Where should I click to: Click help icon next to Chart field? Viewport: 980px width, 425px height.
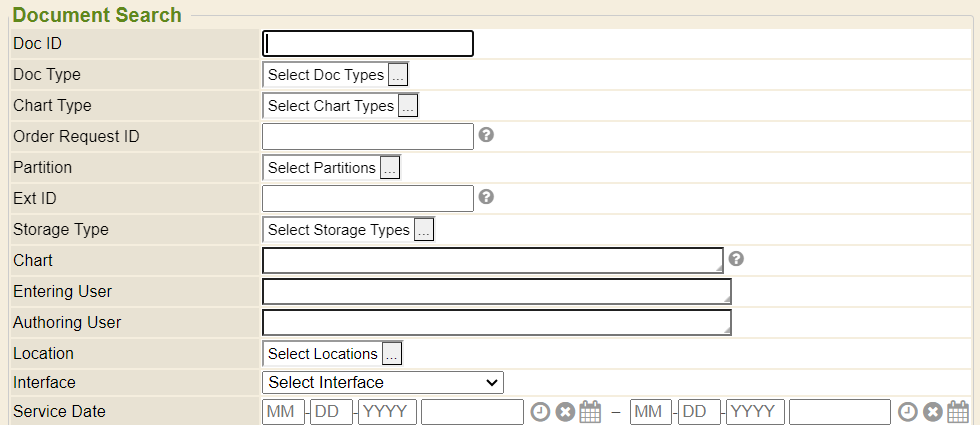click(737, 259)
